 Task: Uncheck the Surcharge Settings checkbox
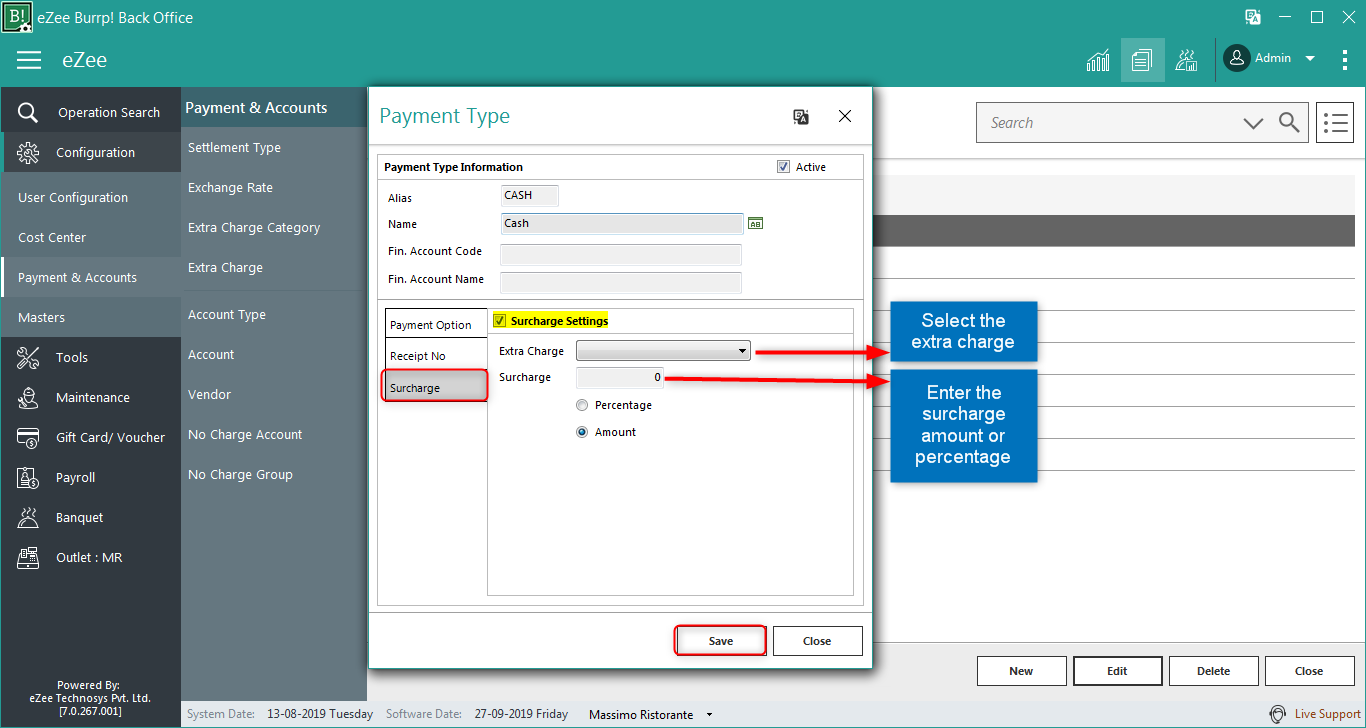(500, 321)
